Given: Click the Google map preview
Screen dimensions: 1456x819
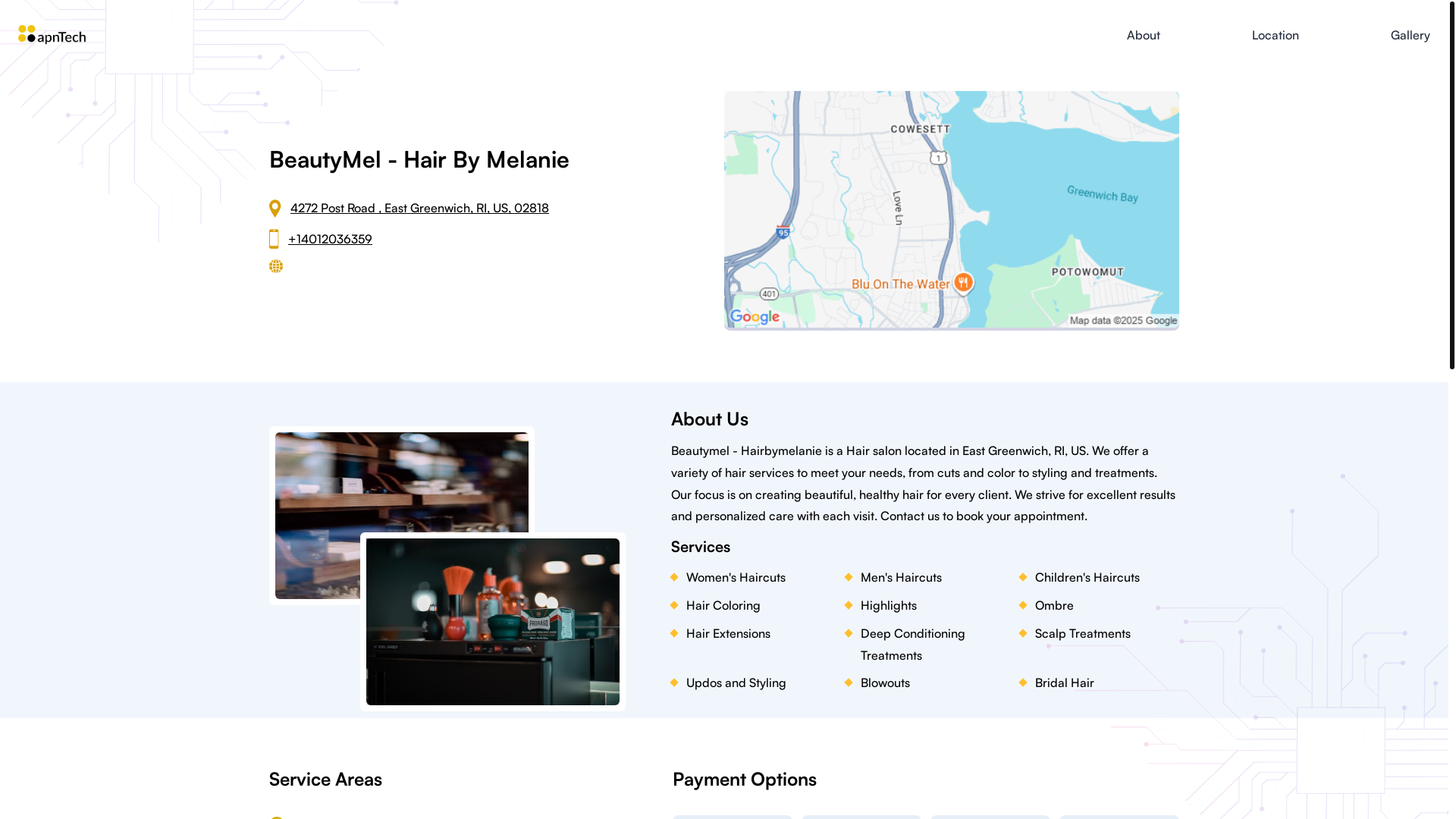Looking at the screenshot, I should [952, 210].
